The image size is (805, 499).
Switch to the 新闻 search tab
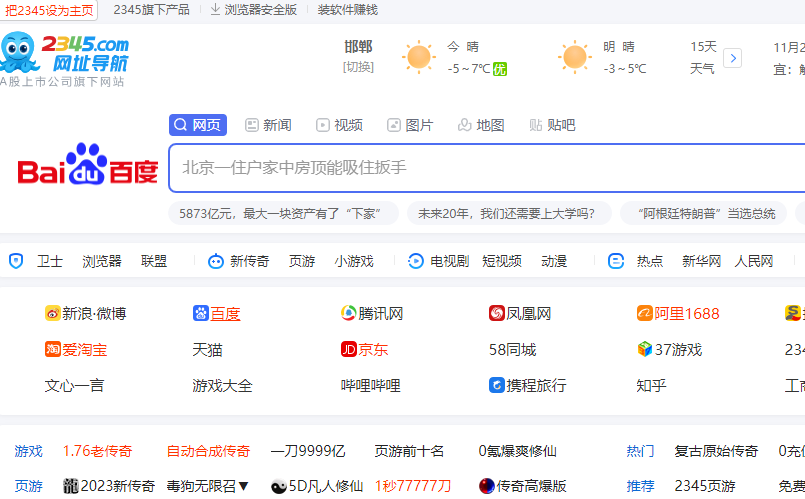pos(269,125)
